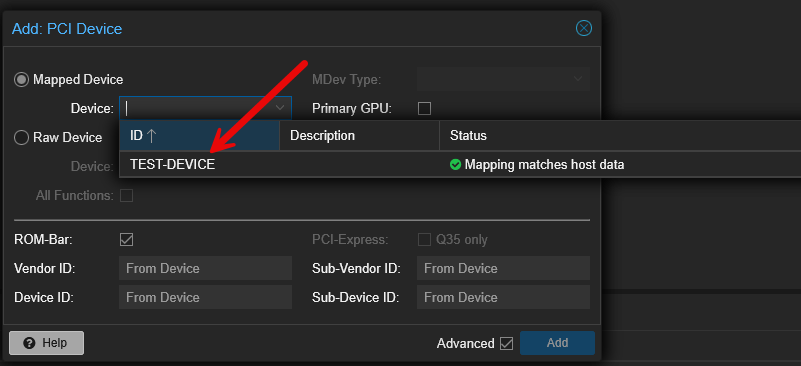Close the Add: PCI Device dialog
This screenshot has height=366, width=801.
583,28
